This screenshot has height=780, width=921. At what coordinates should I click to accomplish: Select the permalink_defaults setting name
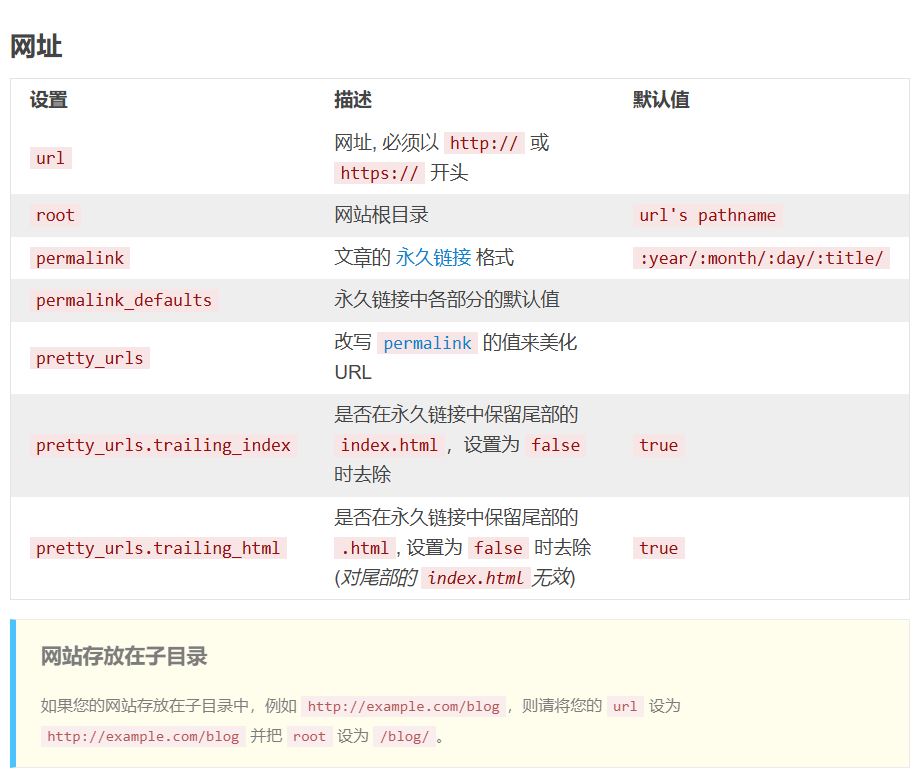pos(124,300)
